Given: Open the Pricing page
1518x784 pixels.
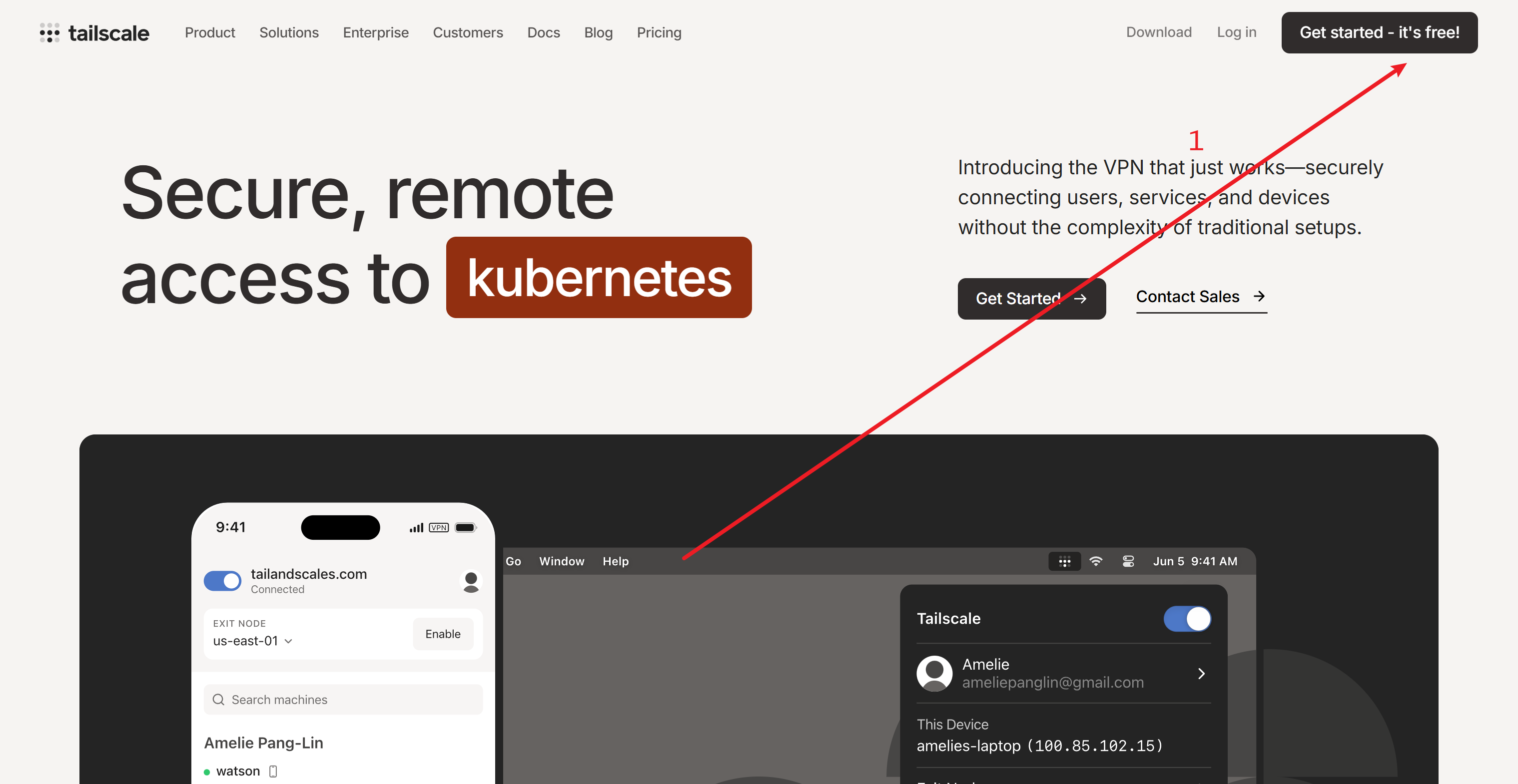Looking at the screenshot, I should tap(659, 32).
